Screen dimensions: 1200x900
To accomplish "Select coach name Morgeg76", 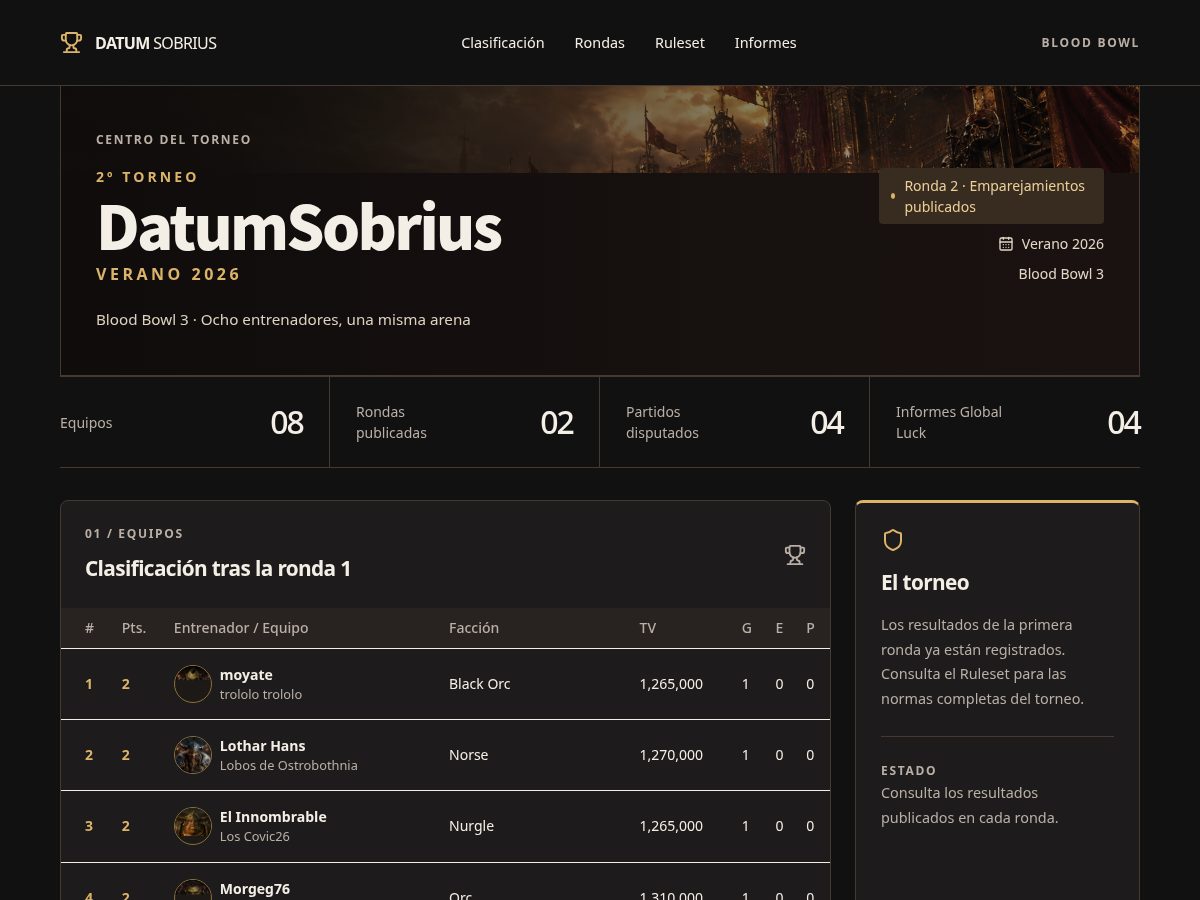I will (x=255, y=888).
